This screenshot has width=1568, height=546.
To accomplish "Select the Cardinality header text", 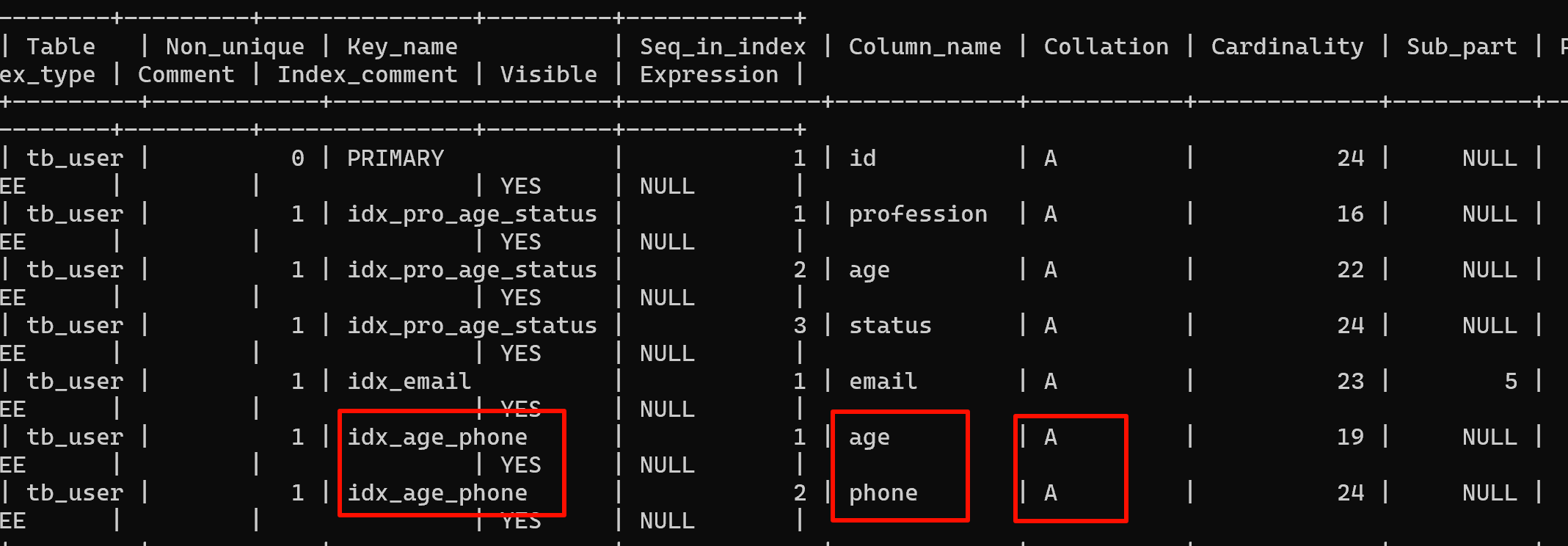I will pos(1287,47).
